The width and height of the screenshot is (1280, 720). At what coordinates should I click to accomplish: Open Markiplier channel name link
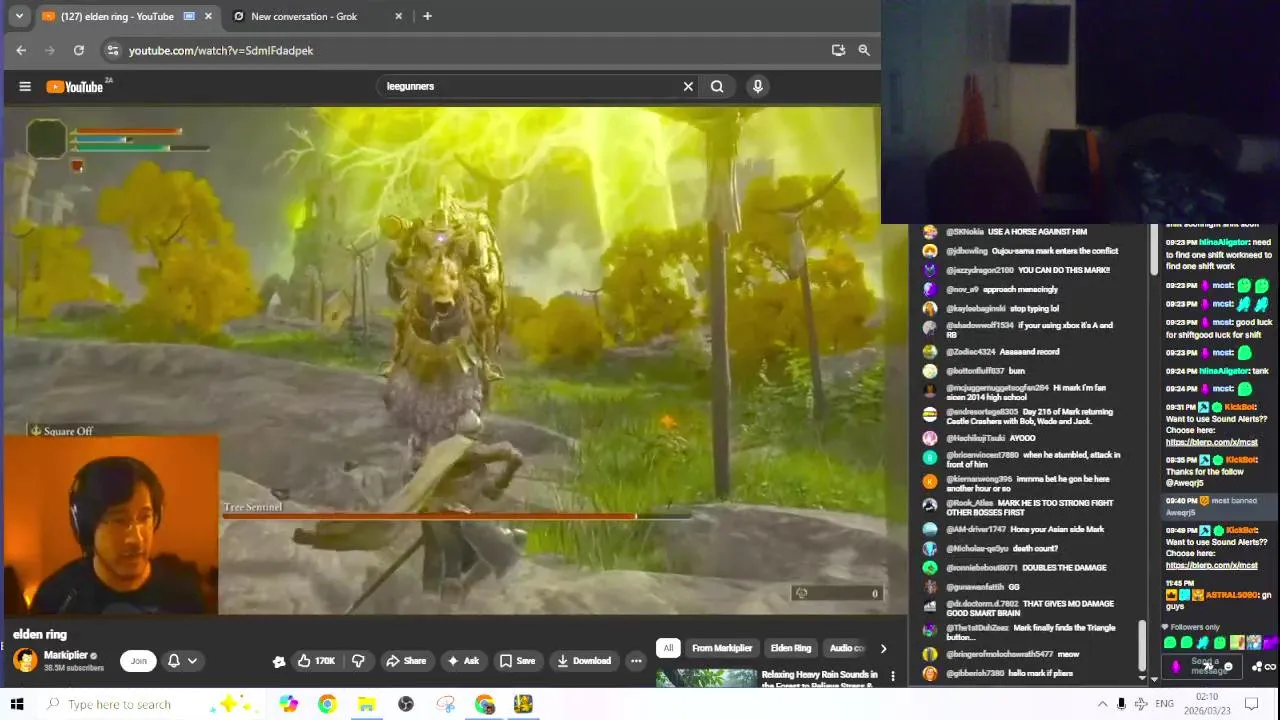coord(66,655)
